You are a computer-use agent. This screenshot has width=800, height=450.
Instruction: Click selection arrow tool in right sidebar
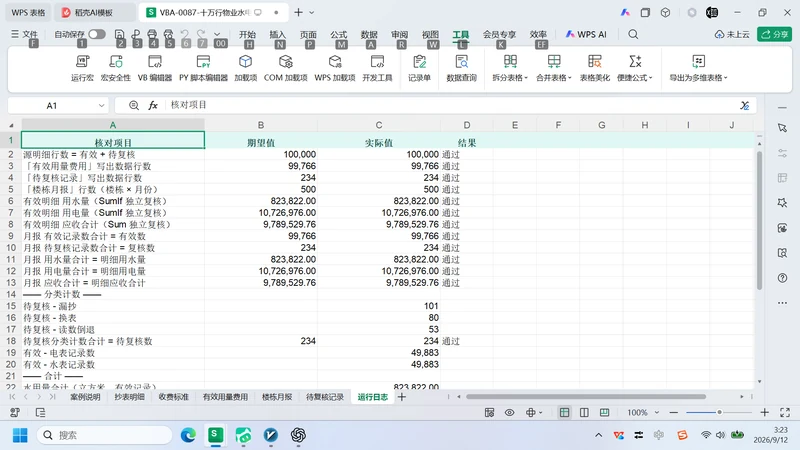pos(782,128)
